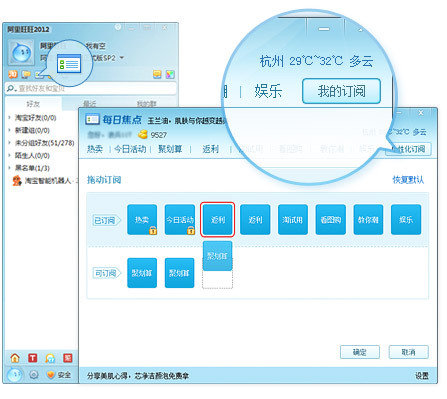Expand the 新建组(0/0) group
The height and width of the screenshot is (399, 447).
[9, 130]
